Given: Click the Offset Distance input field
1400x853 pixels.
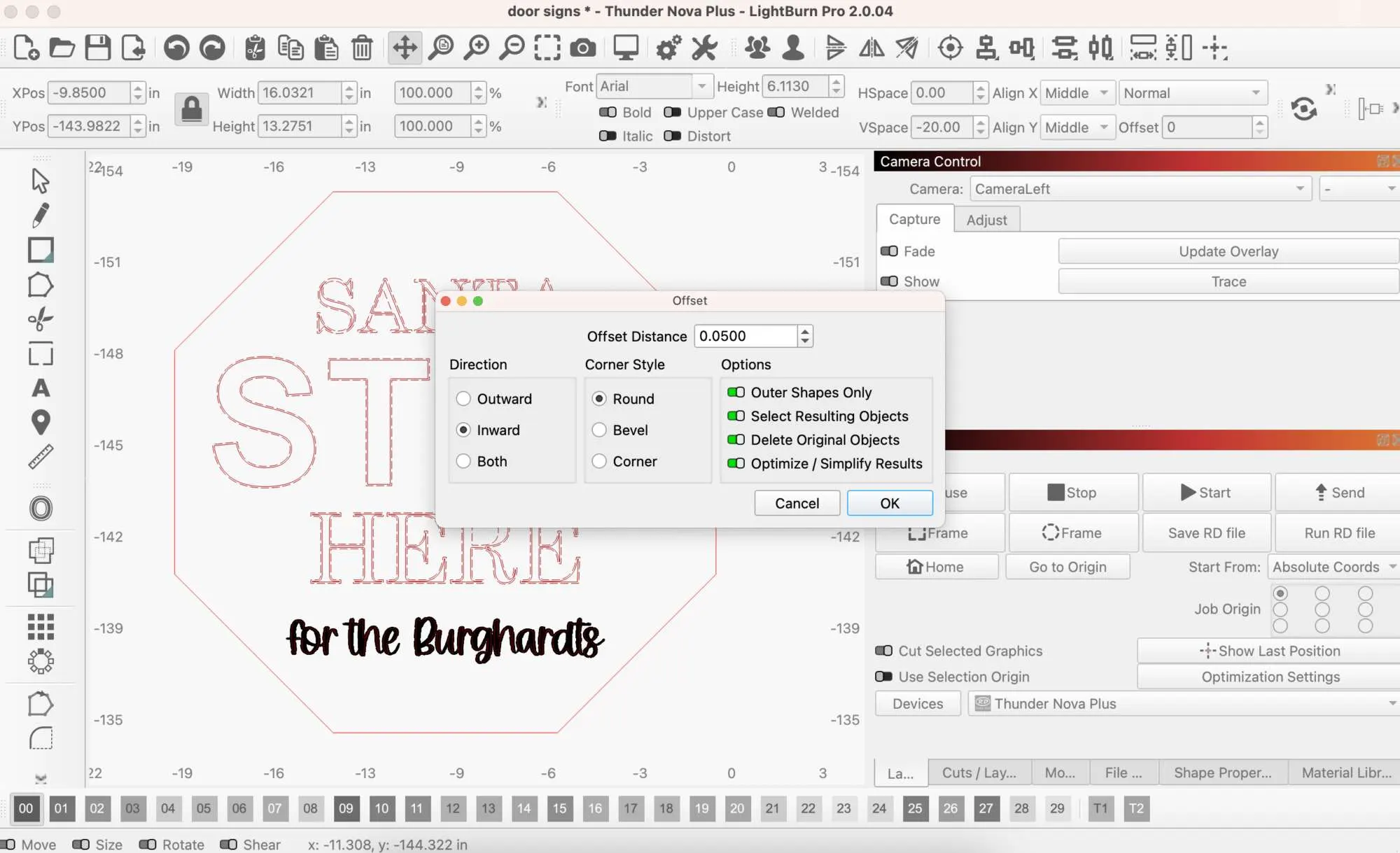Looking at the screenshot, I should (x=745, y=336).
